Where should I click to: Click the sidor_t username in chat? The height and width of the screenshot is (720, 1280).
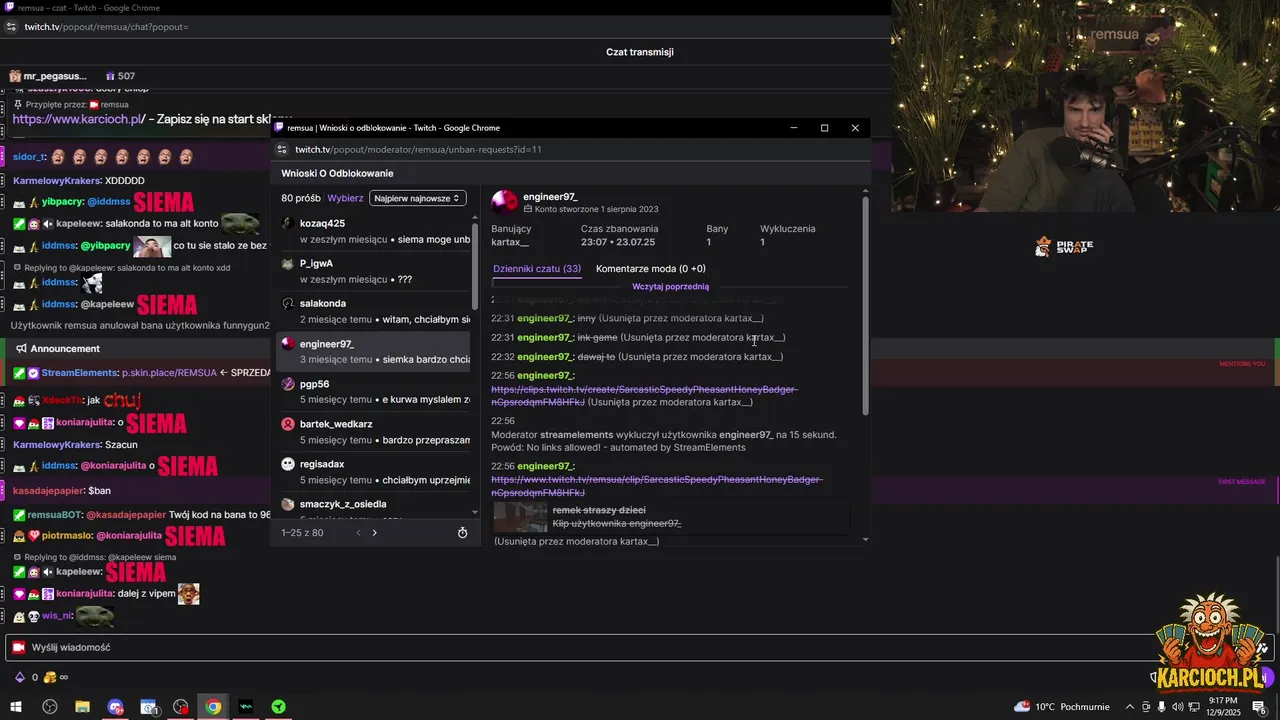[x=30, y=157]
